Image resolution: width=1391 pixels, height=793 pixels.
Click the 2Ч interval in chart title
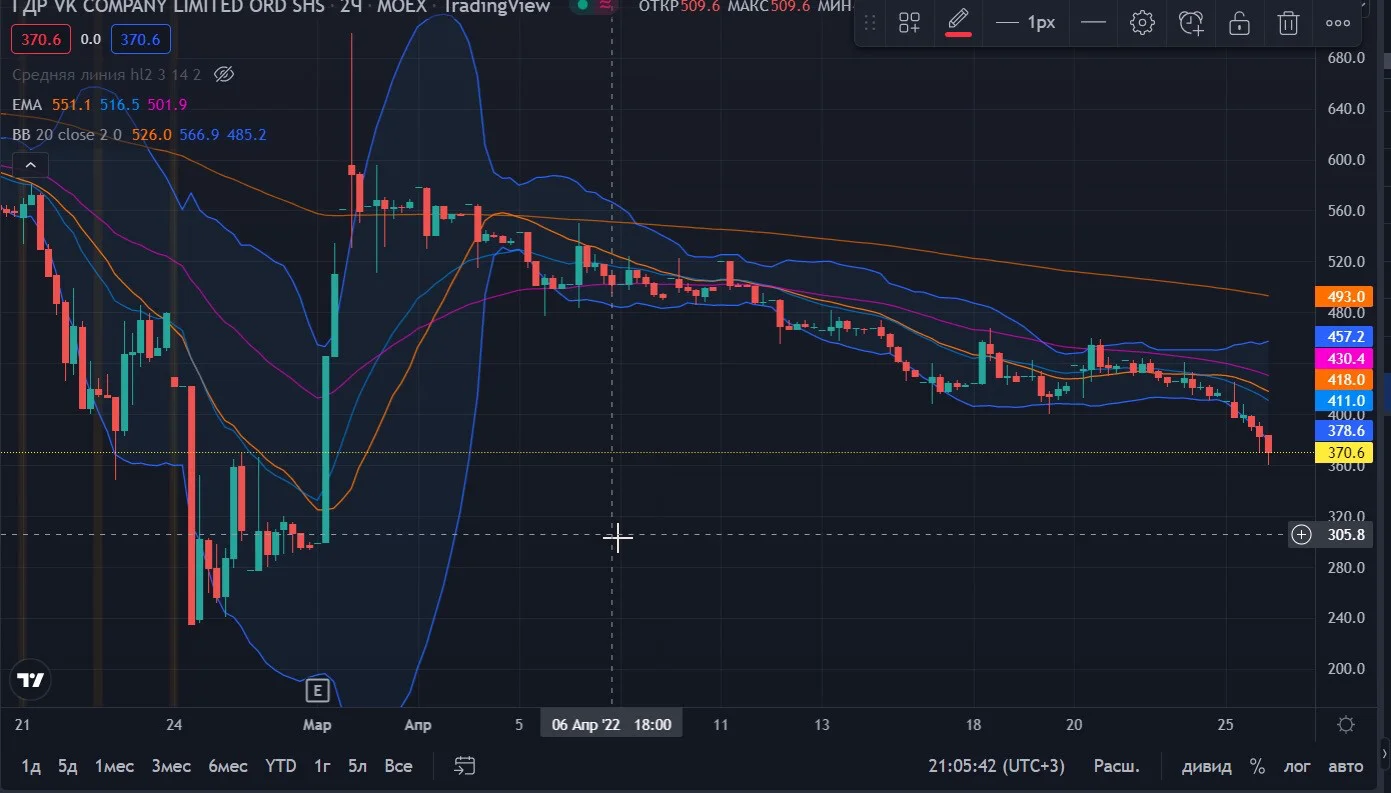pyautogui.click(x=351, y=6)
